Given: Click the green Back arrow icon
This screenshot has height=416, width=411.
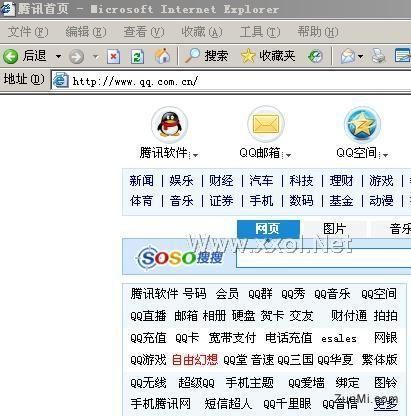Looking at the screenshot, I should (x=10, y=56).
